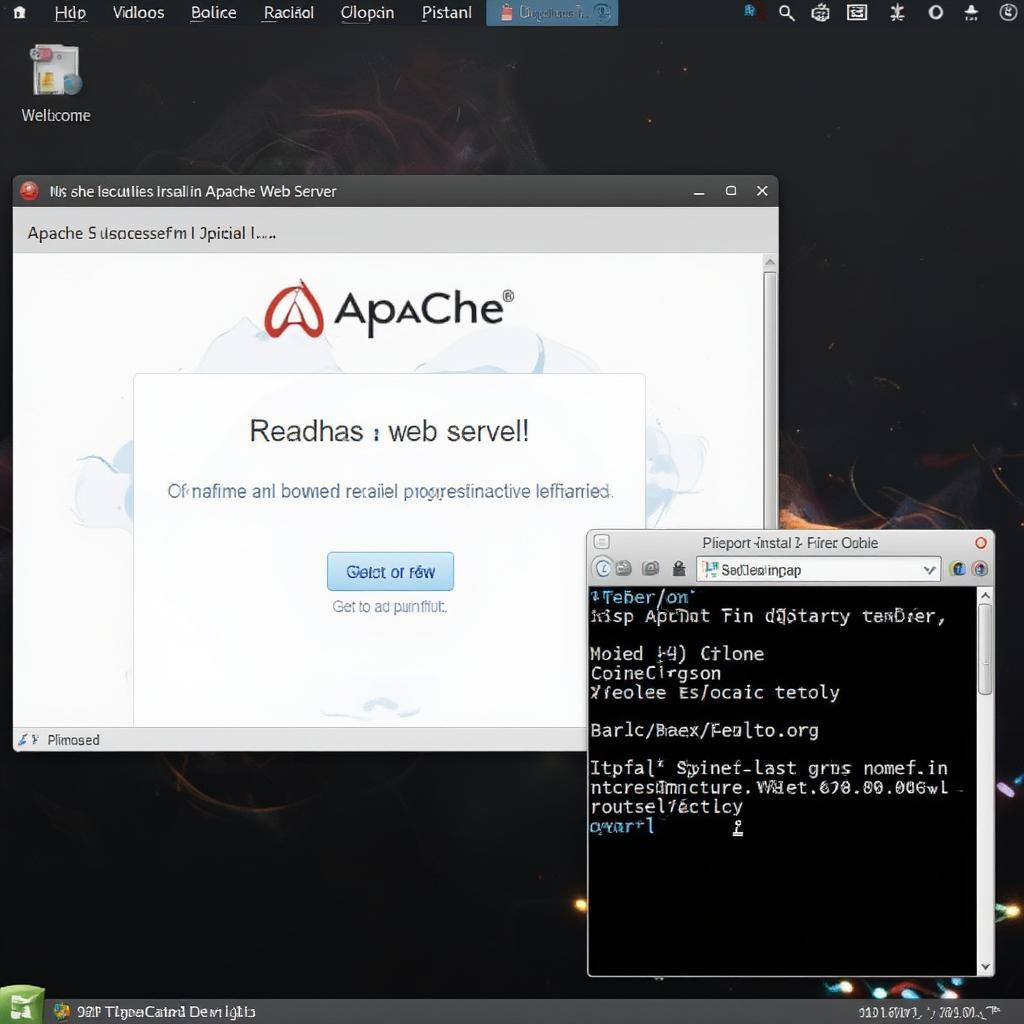
Task: Click the small blue tray icon in top panel
Action: coord(750,10)
